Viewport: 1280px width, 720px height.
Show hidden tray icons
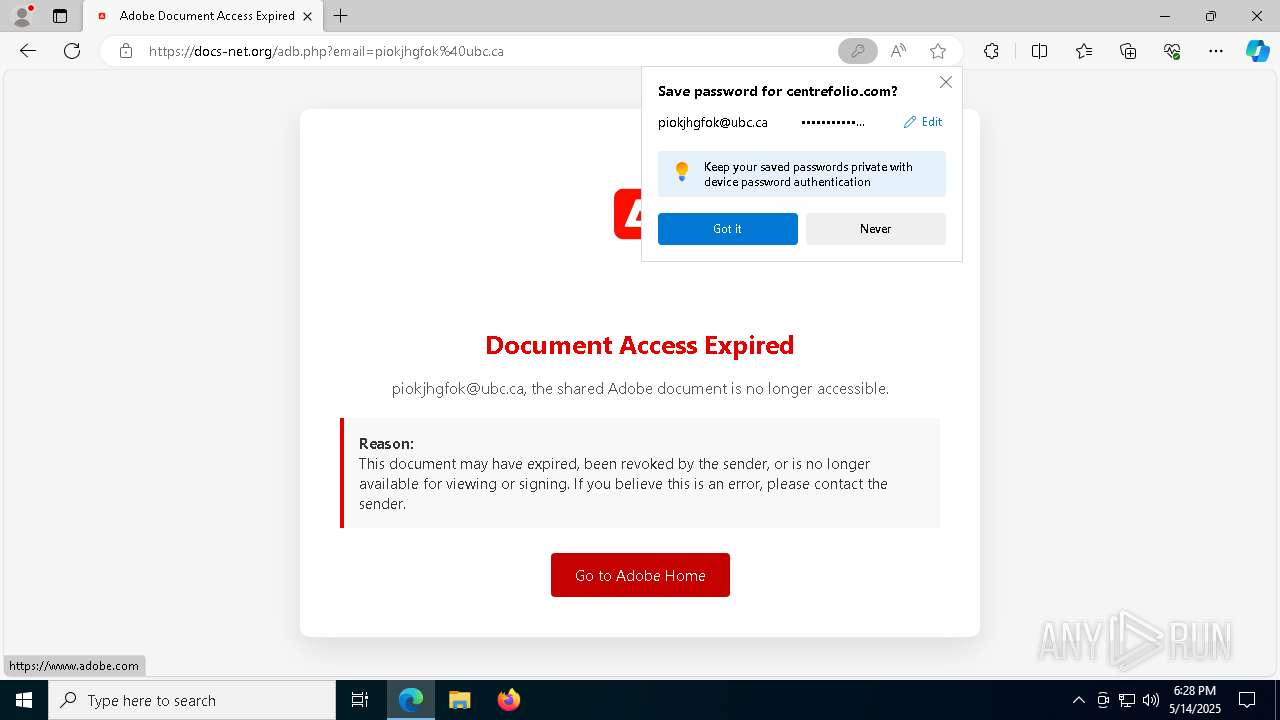[x=1078, y=700]
